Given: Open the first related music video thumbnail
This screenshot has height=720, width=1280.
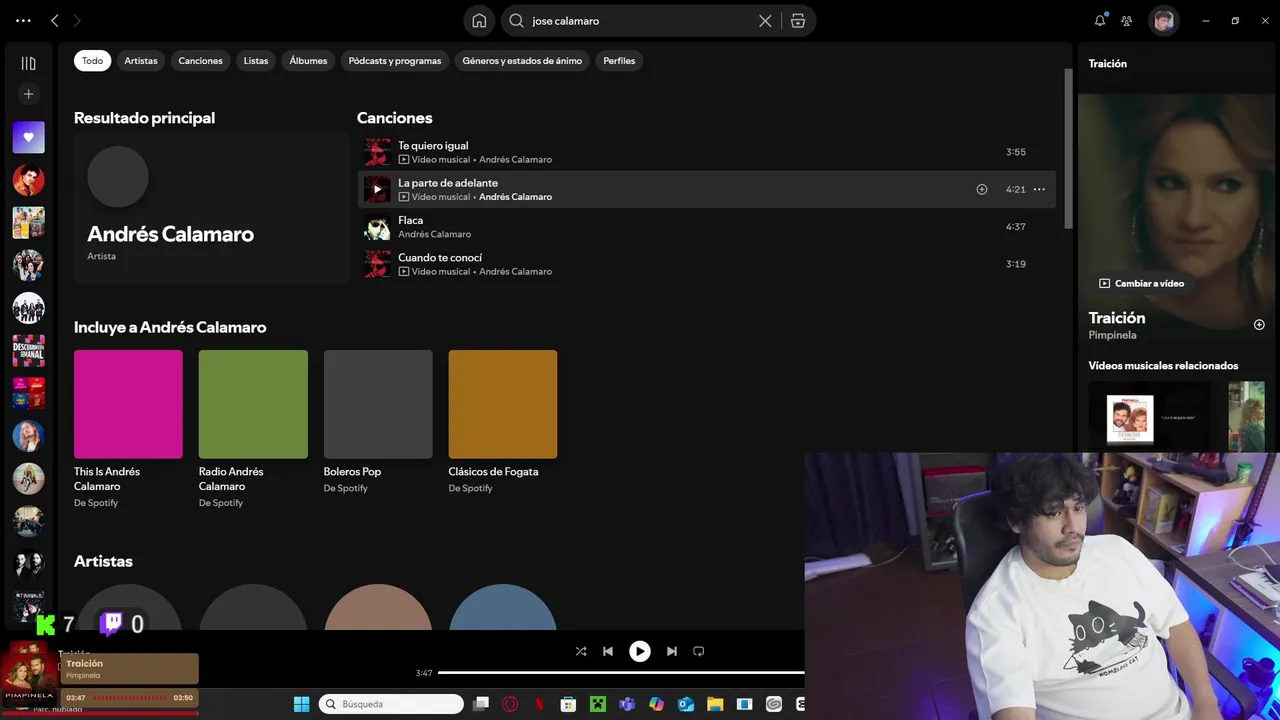Looking at the screenshot, I should 1149,418.
